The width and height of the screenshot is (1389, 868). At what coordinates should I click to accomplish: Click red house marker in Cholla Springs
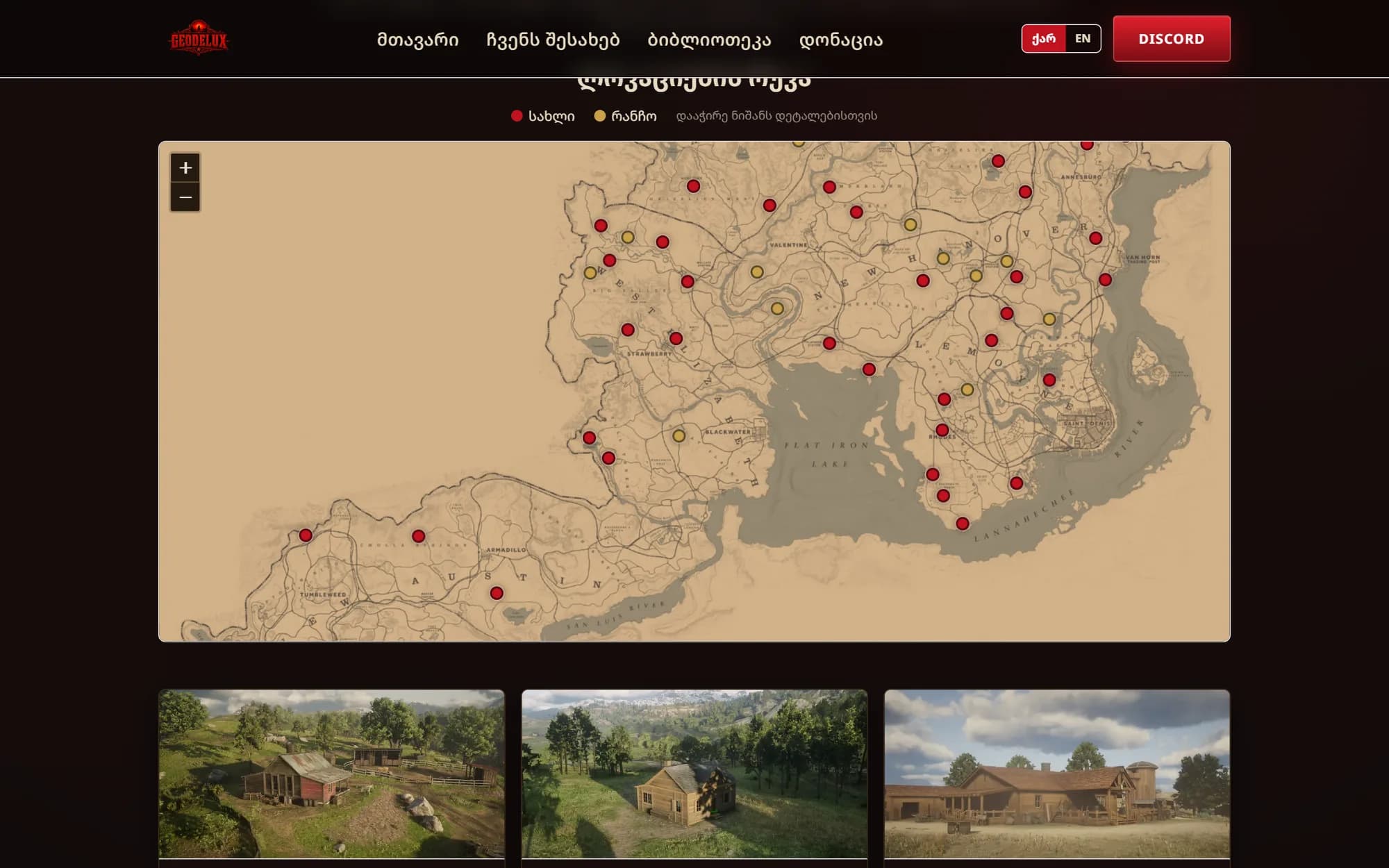418,536
